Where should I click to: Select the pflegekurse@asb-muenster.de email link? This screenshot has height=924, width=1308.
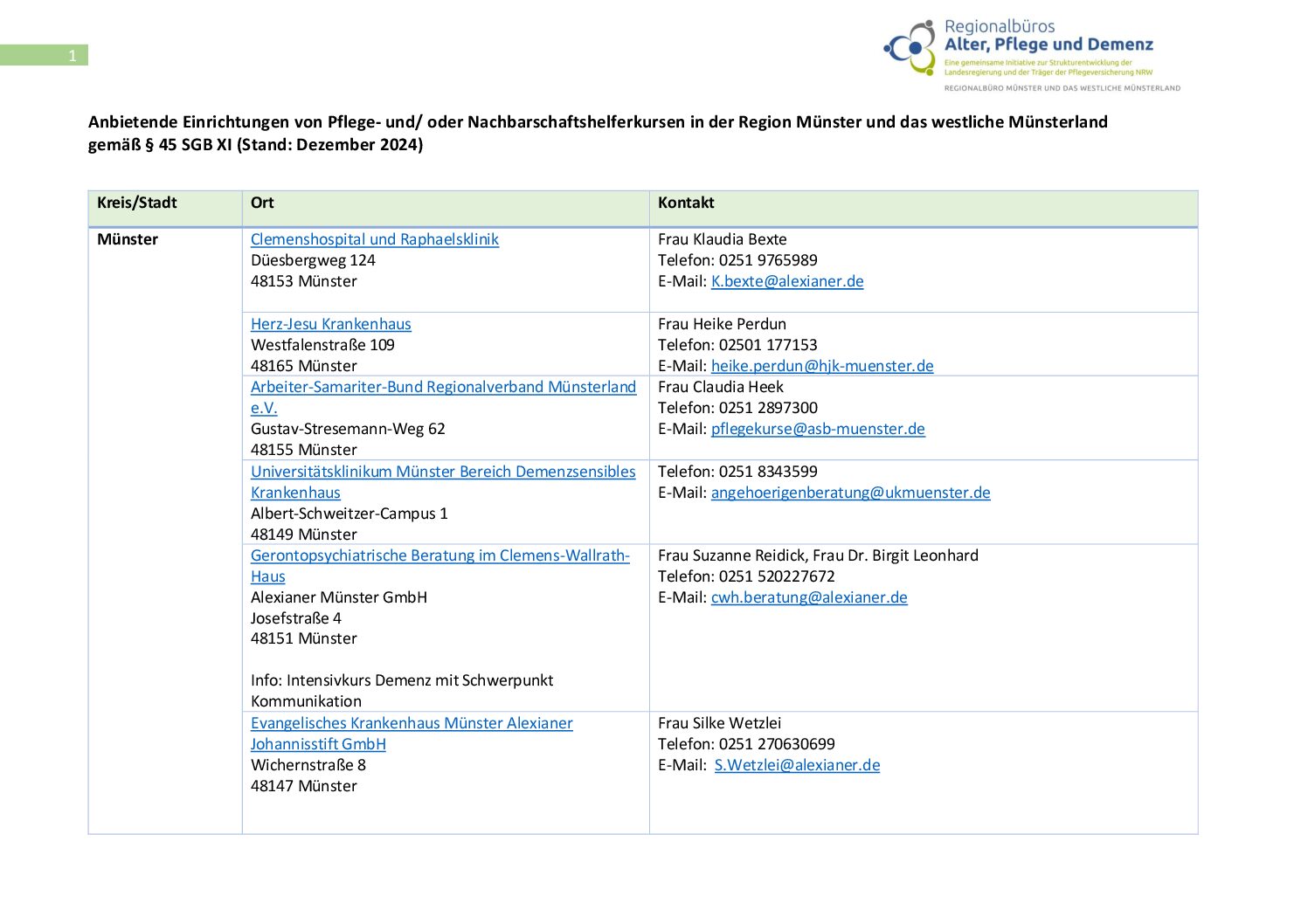[817, 429]
